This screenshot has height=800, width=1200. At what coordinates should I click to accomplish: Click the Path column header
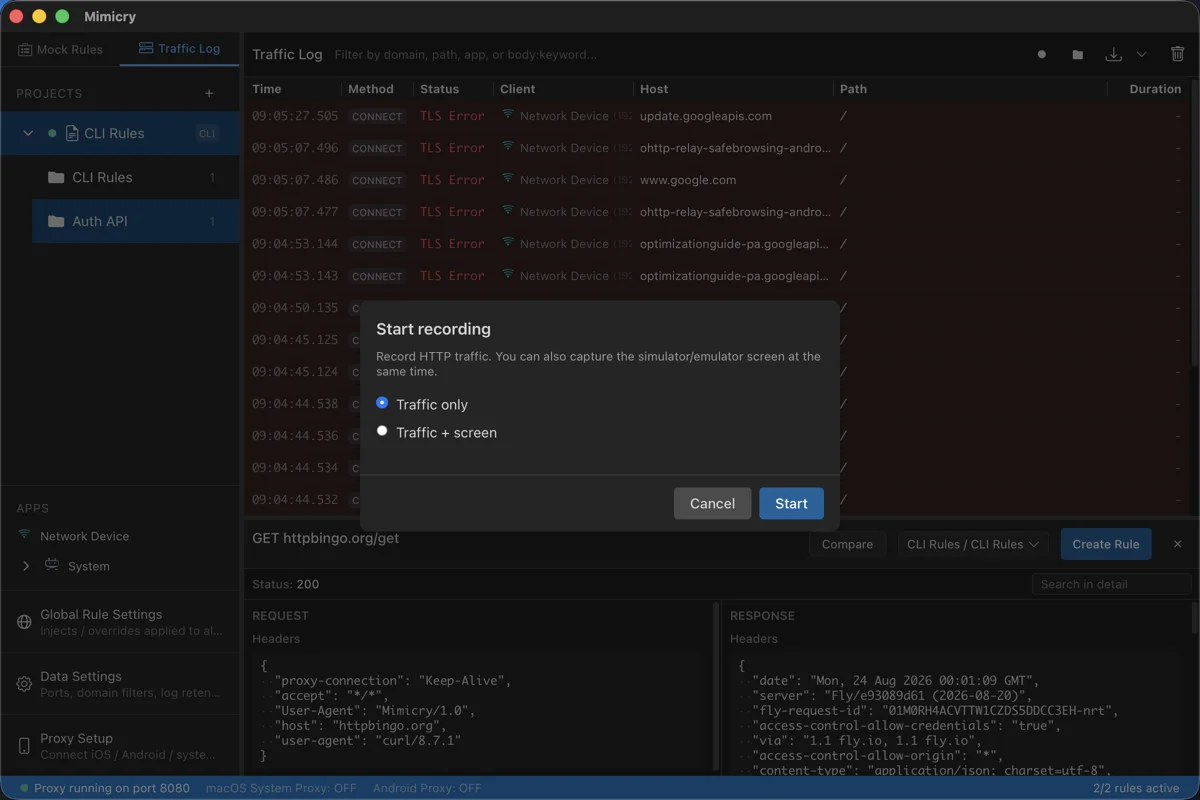[x=853, y=89]
